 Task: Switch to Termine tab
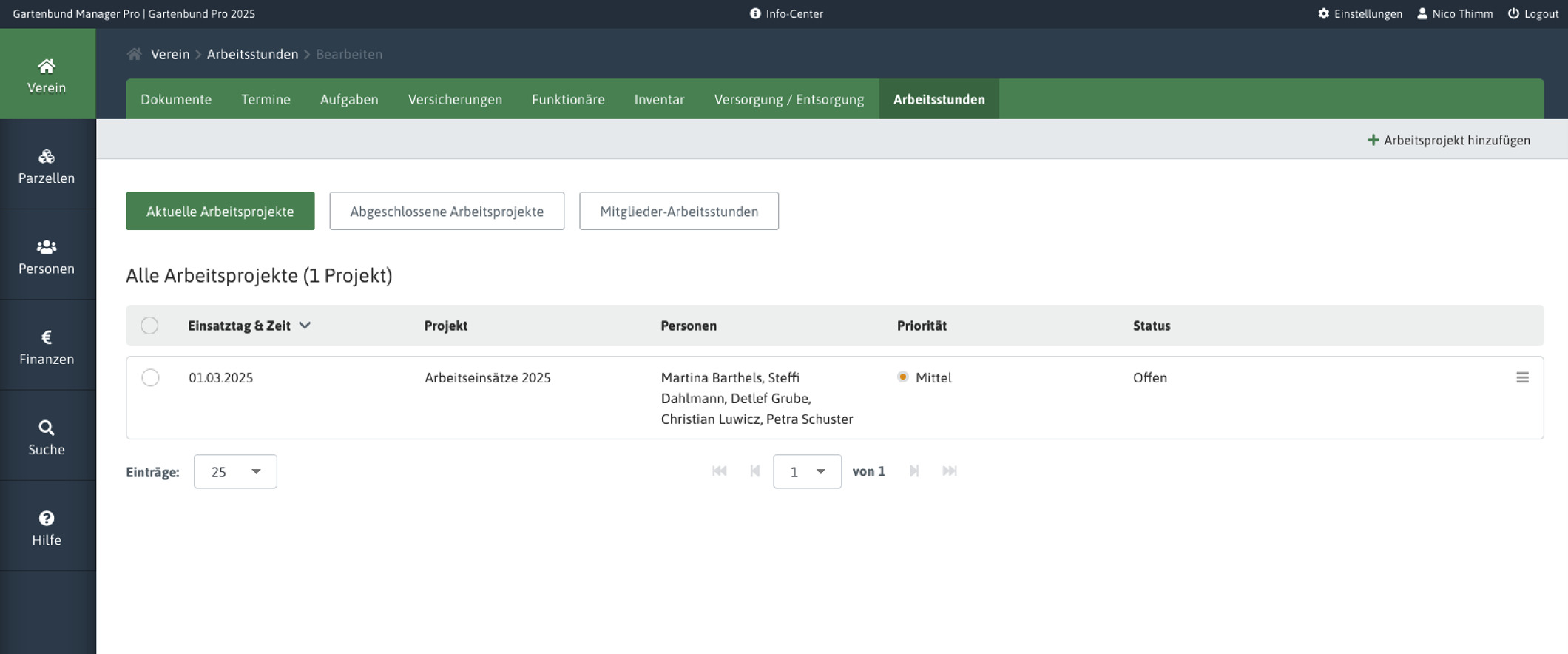tap(266, 99)
